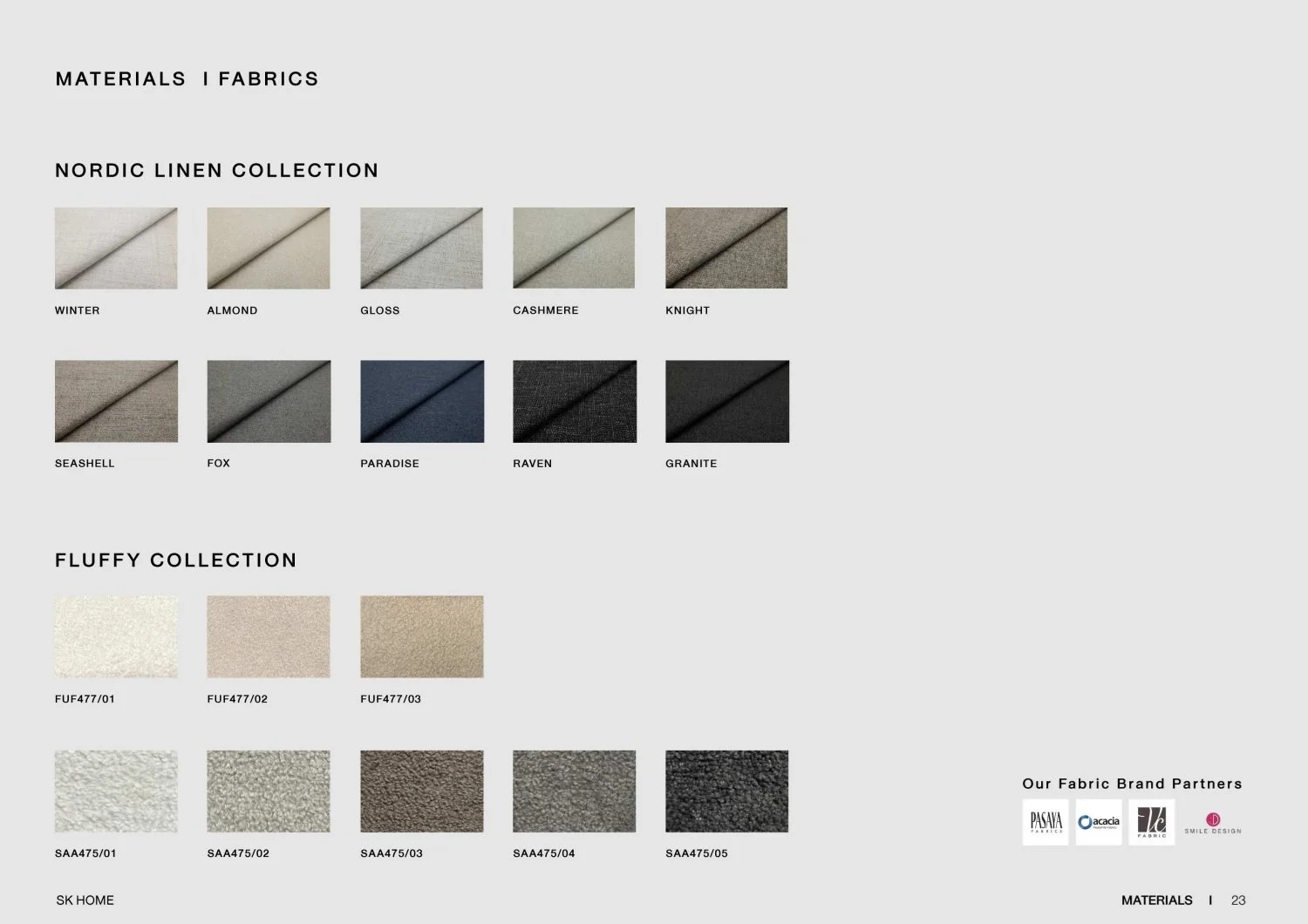The image size is (1308, 924).
Task: Choose the SAA475/02 fabric swatch
Action: 269,792
